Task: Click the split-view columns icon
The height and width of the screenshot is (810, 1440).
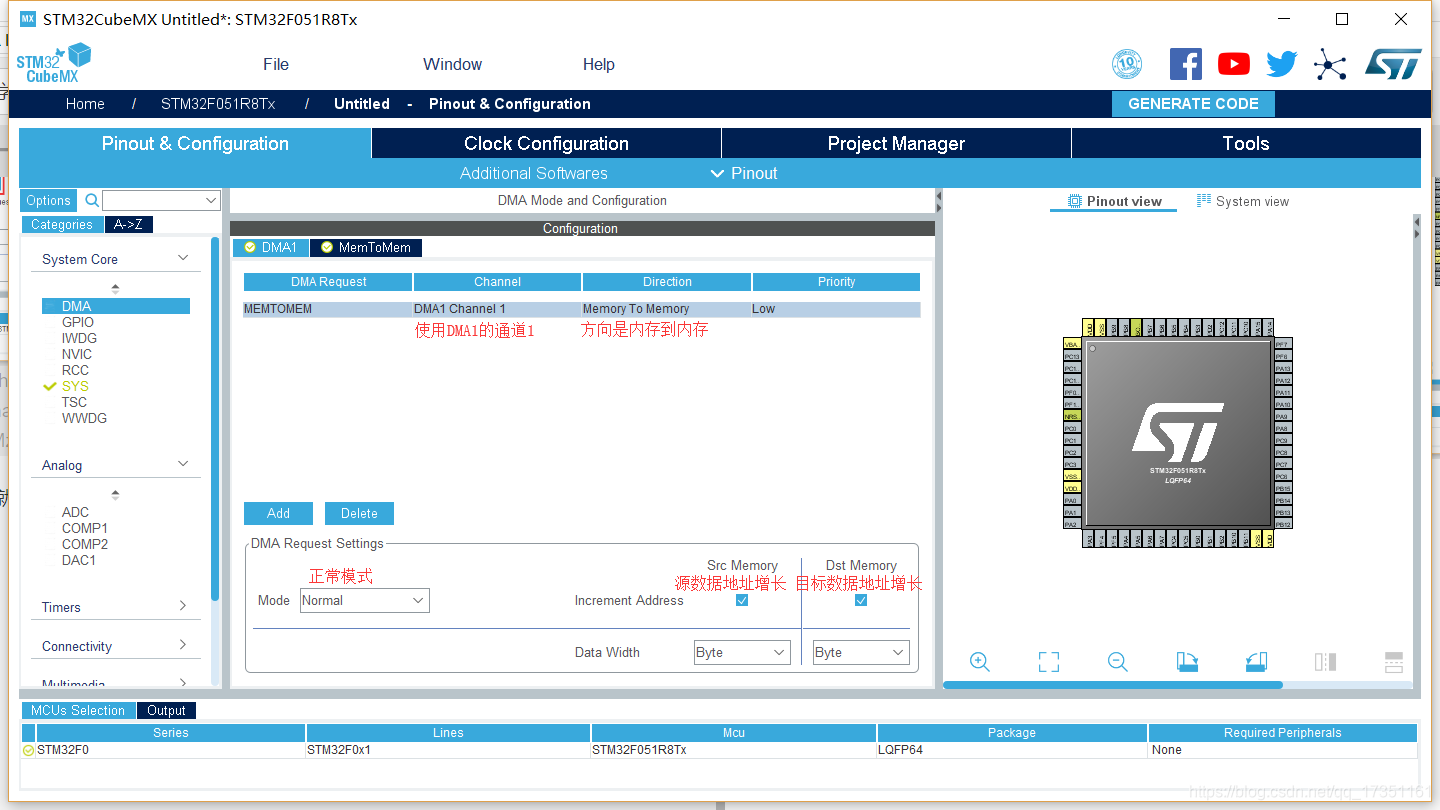Action: (x=1325, y=662)
